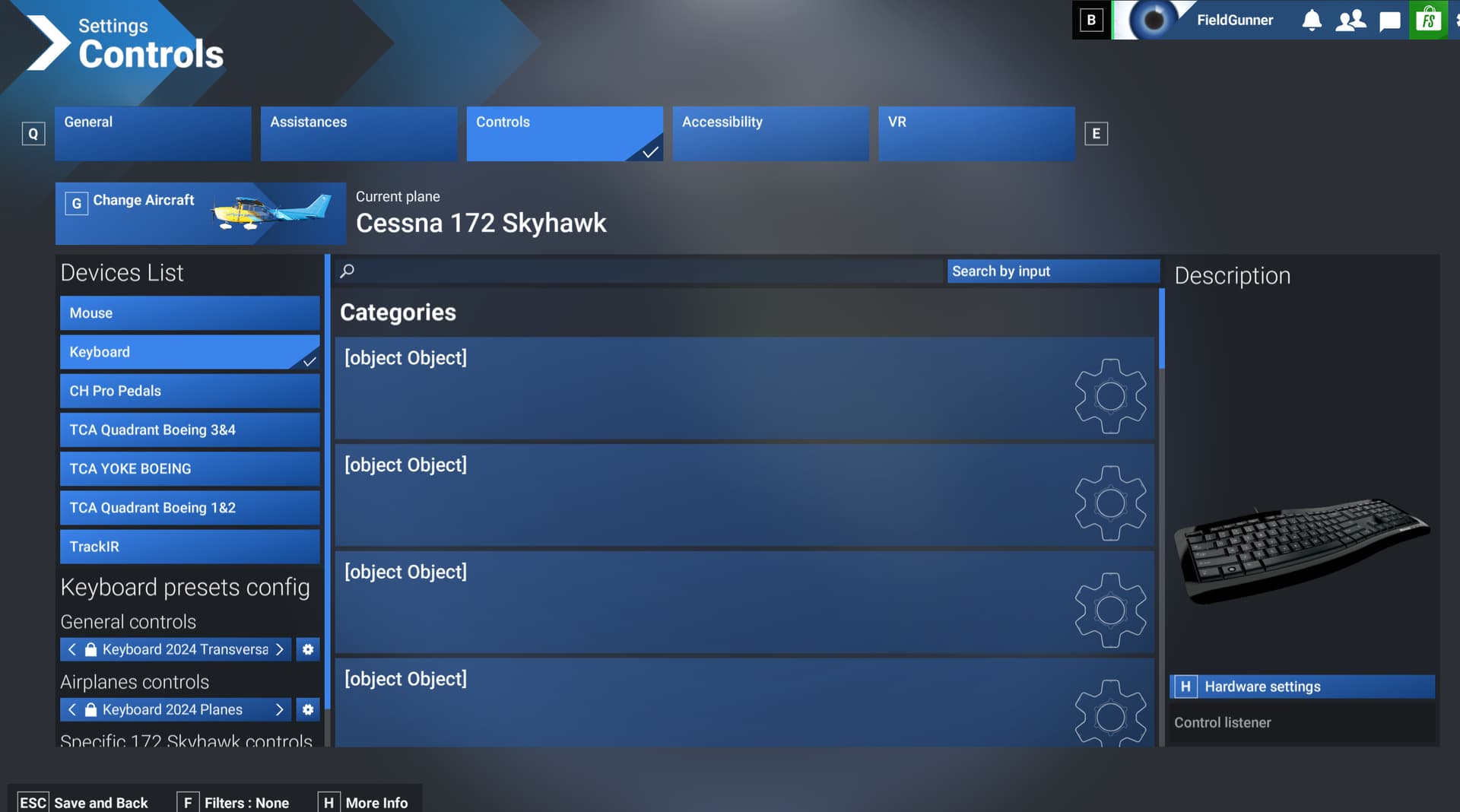Expand the first [object Object] category row
Viewport: 1460px width, 812px height.
(744, 388)
